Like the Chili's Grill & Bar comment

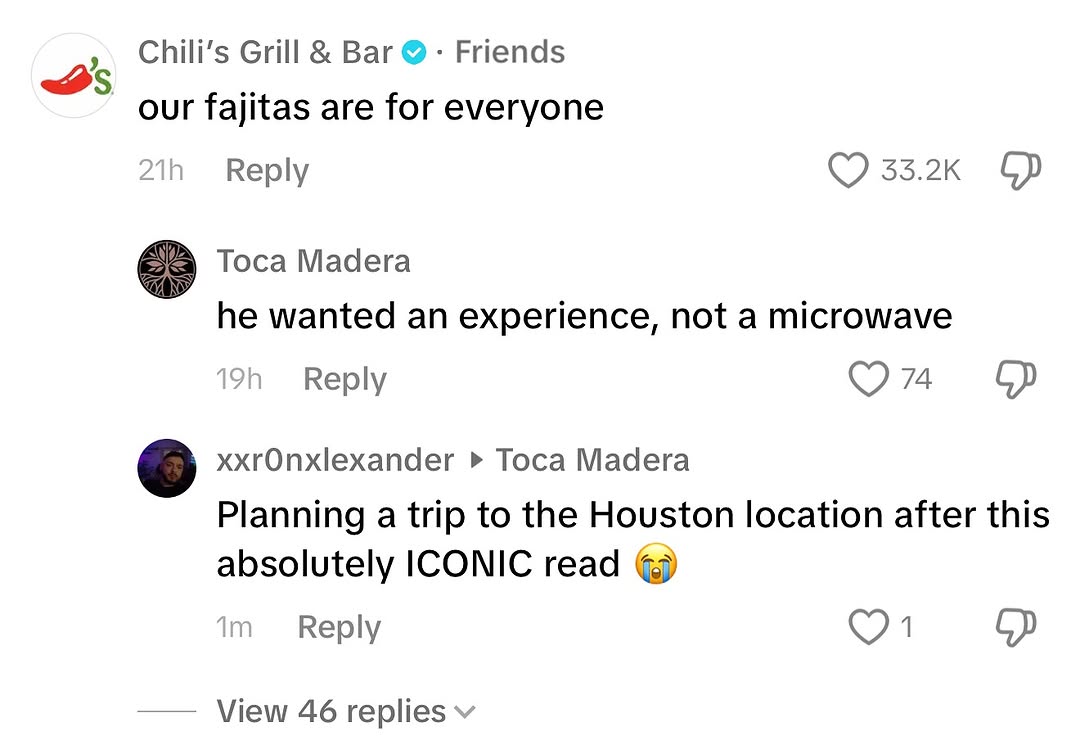tap(849, 171)
